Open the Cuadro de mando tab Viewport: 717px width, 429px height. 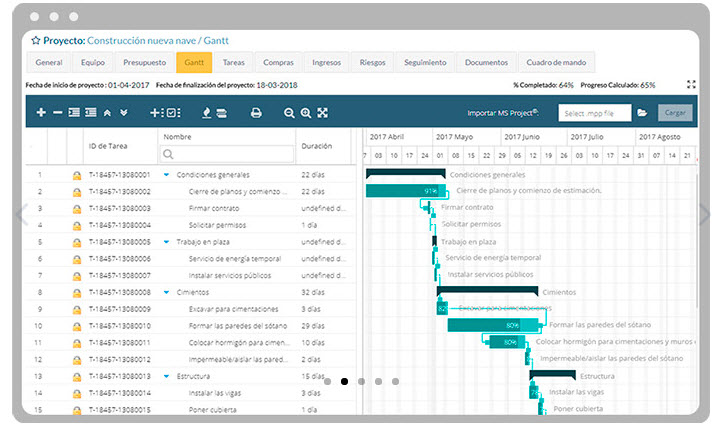(x=558, y=62)
